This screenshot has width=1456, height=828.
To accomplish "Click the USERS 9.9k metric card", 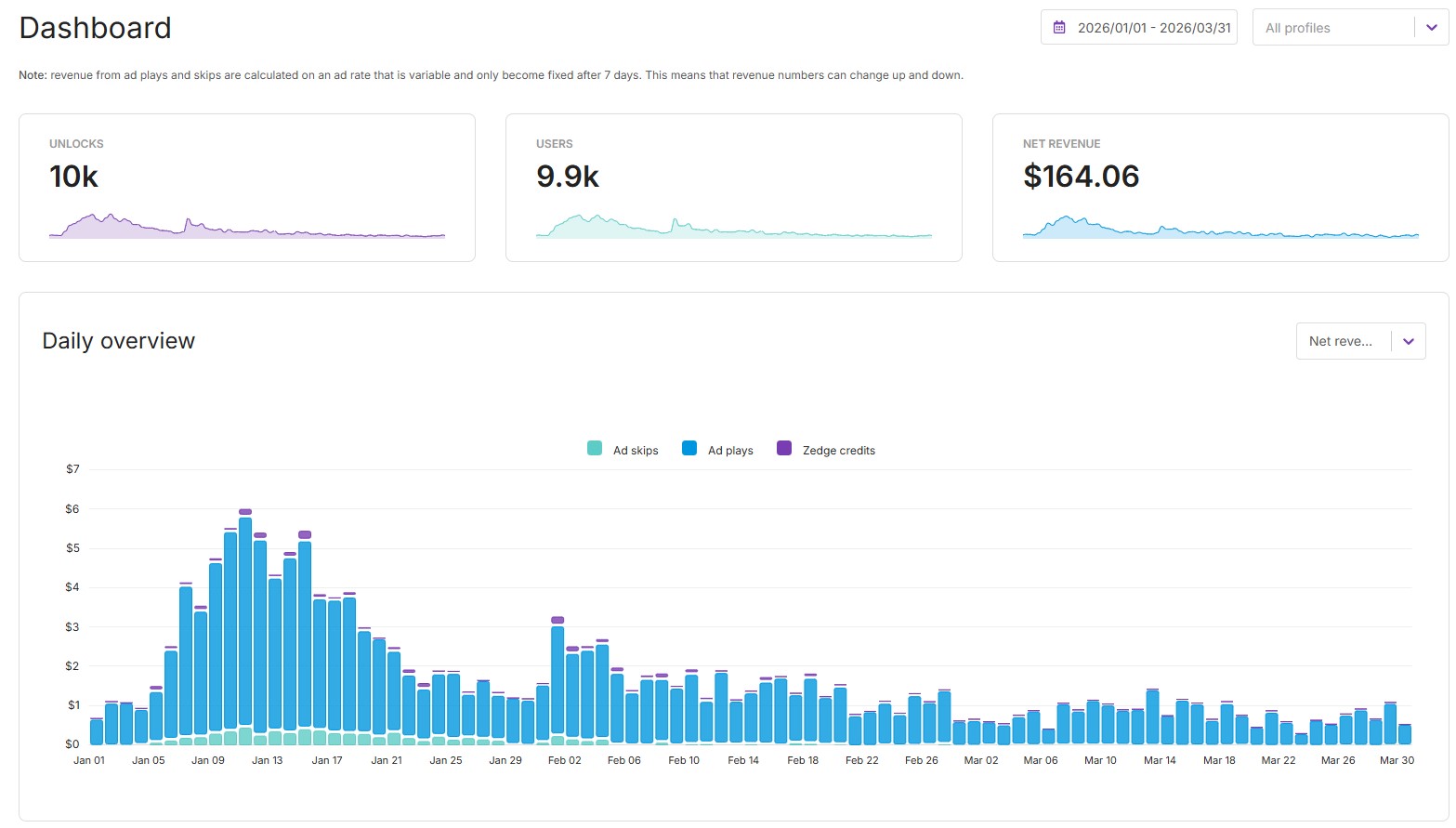I will (x=733, y=186).
